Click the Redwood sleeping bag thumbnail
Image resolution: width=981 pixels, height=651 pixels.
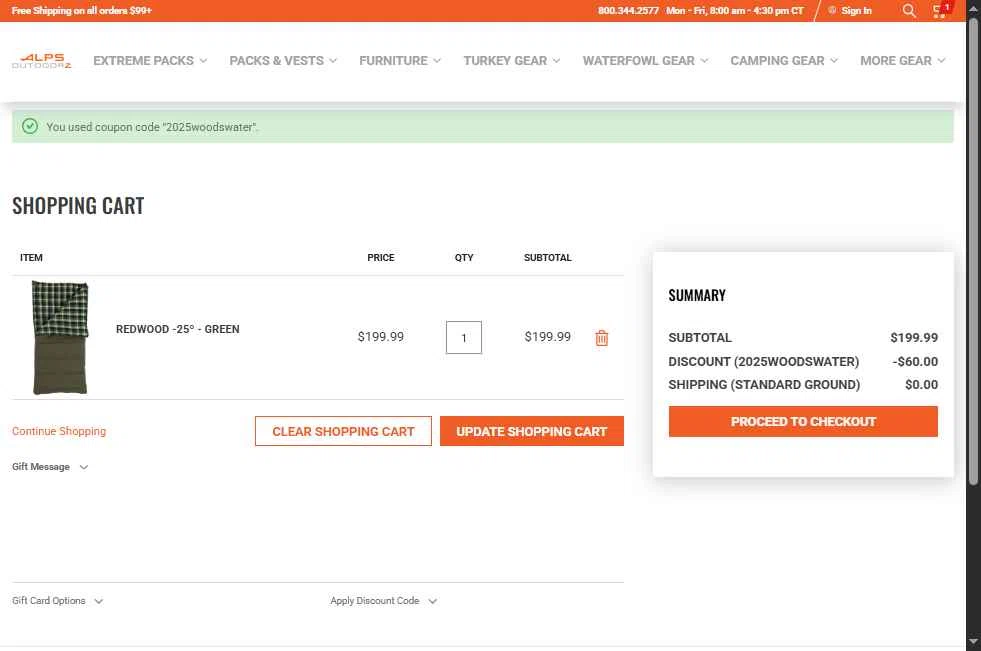click(60, 337)
